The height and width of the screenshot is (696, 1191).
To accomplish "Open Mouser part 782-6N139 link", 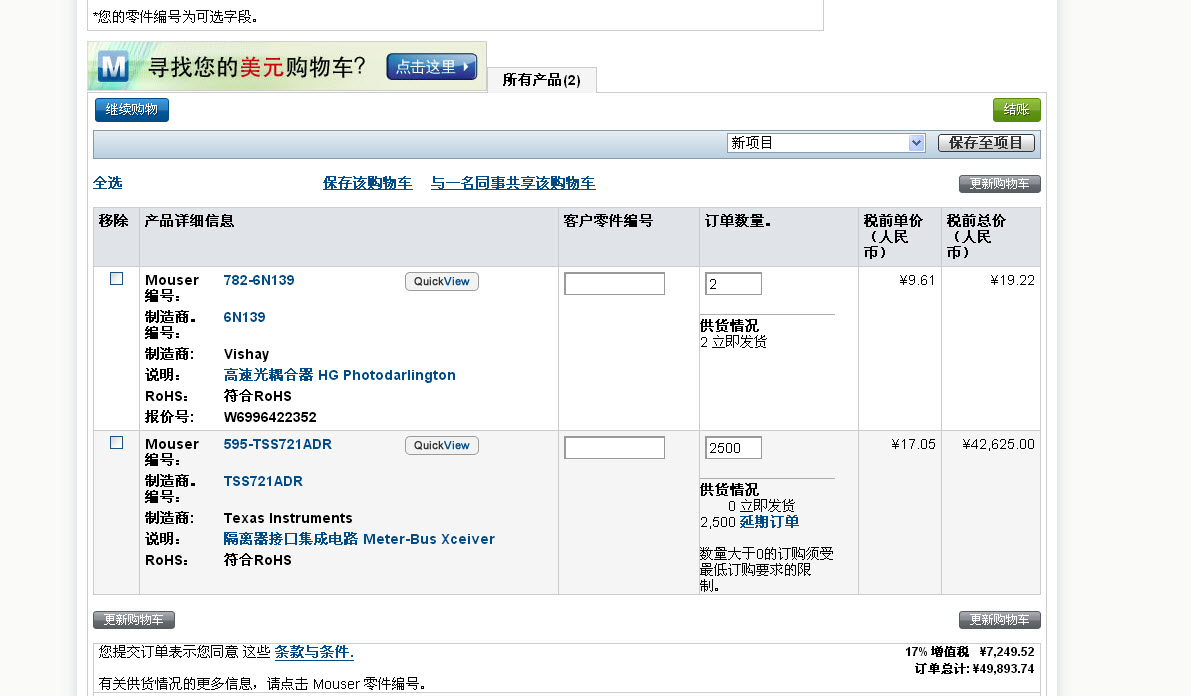I will 259,280.
